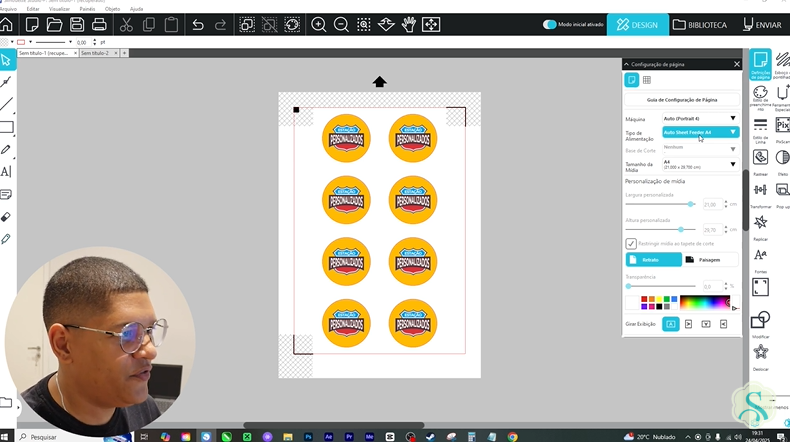Go to the DESIGN tab

637,24
